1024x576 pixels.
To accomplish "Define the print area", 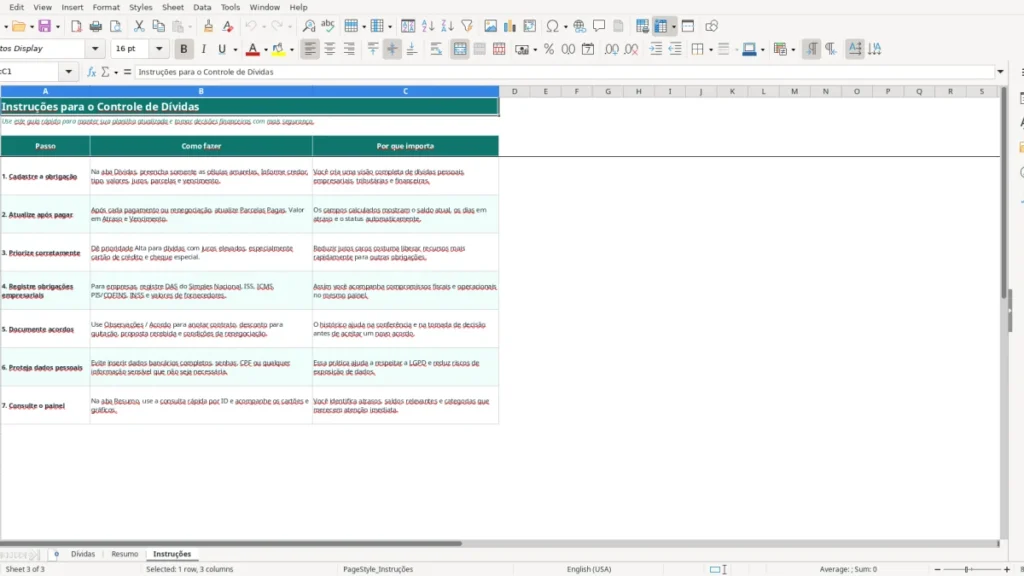I will (x=643, y=26).
